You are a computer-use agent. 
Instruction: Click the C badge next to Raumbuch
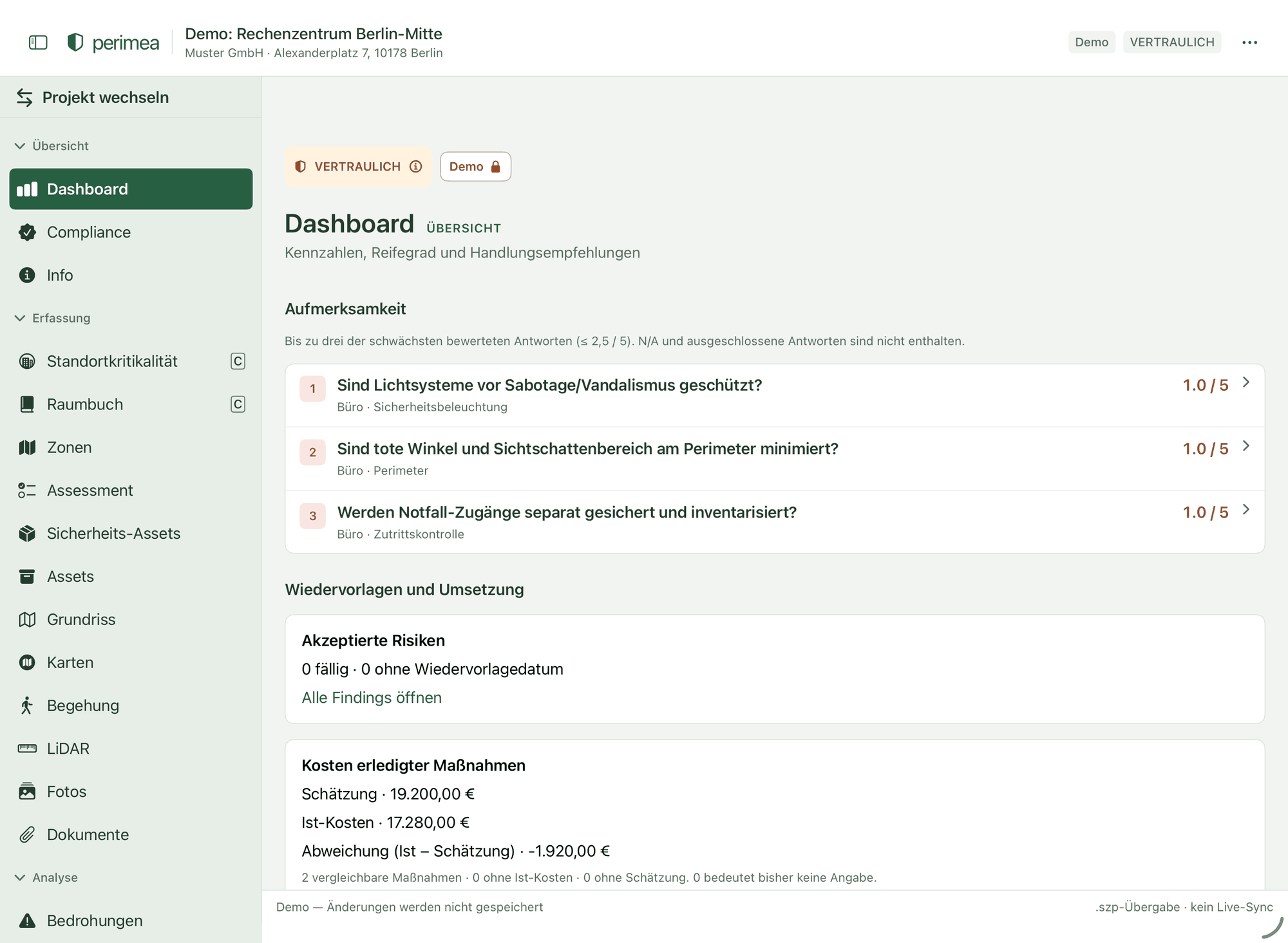pyautogui.click(x=238, y=404)
